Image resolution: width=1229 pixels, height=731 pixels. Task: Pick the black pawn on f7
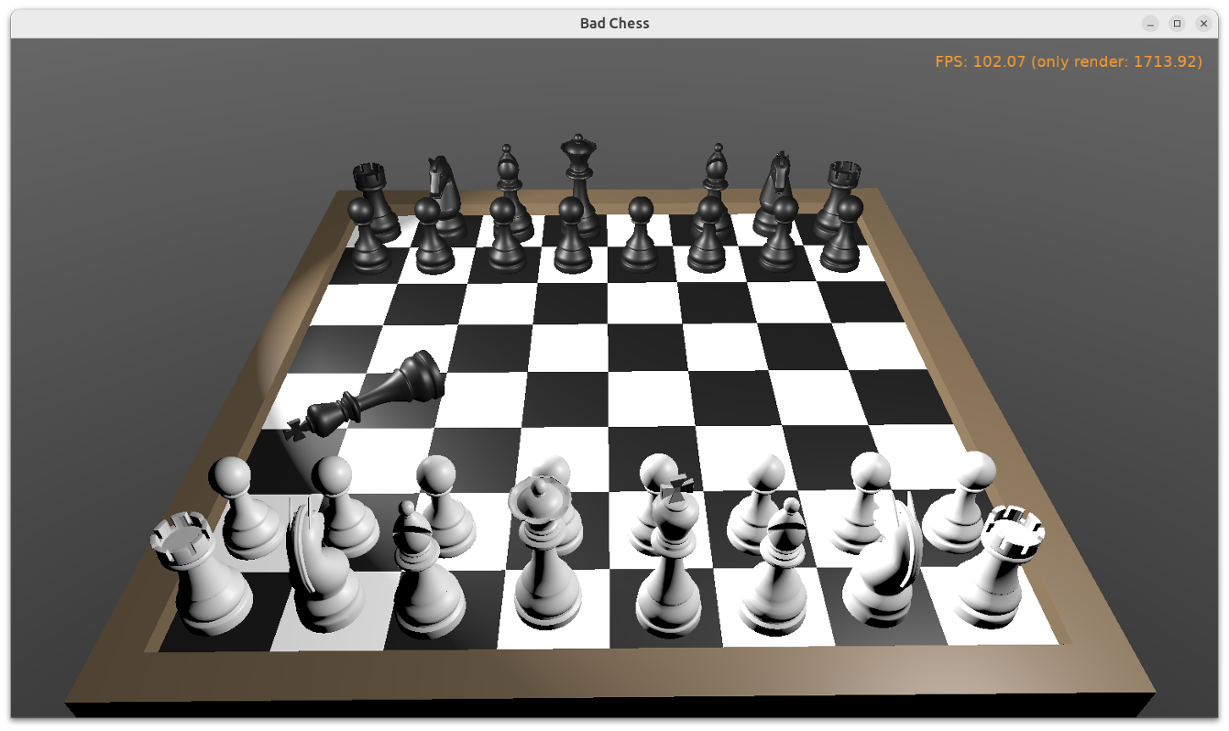tap(709, 233)
